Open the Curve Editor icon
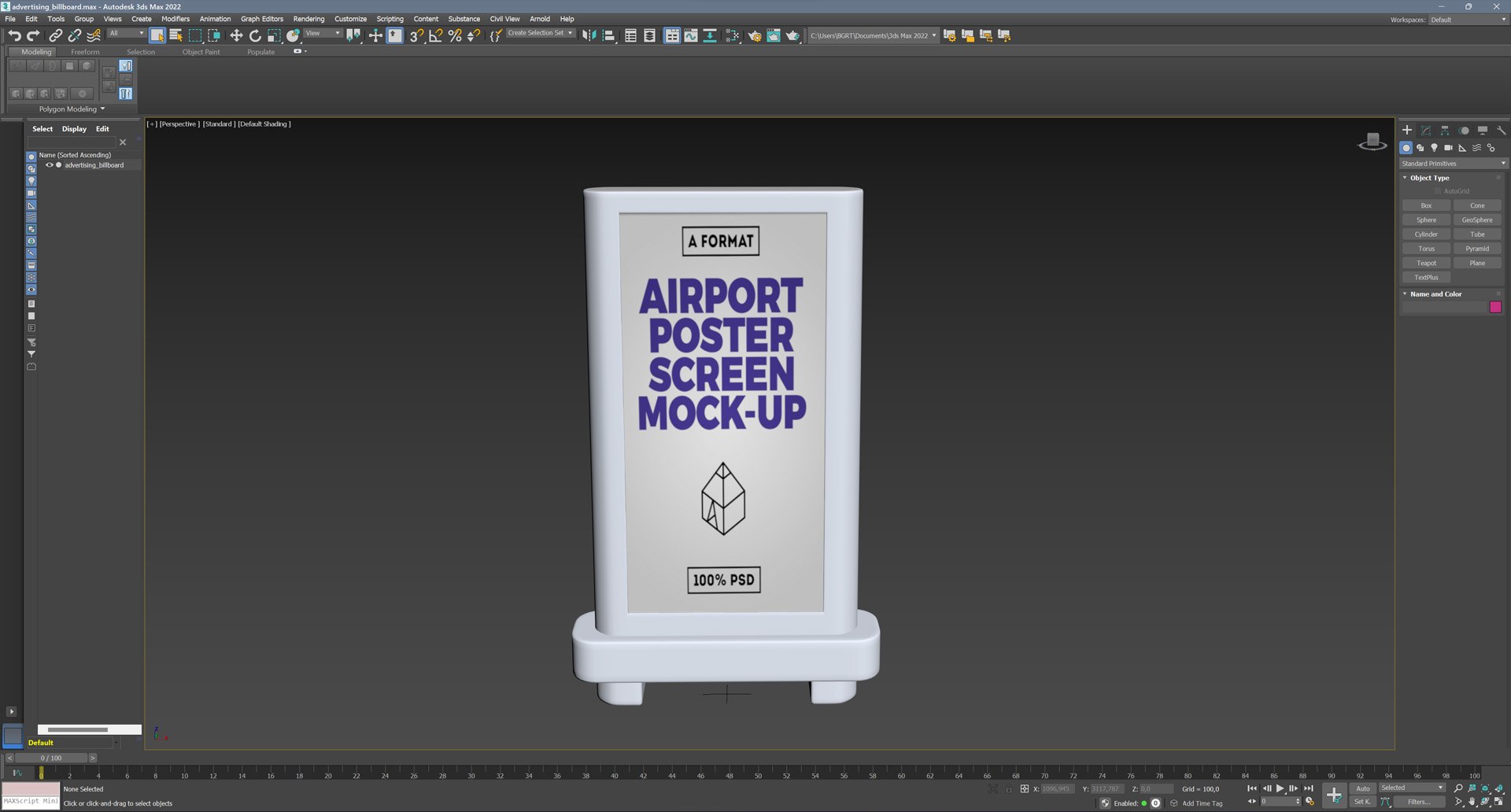The width and height of the screenshot is (1511, 812). (690, 35)
